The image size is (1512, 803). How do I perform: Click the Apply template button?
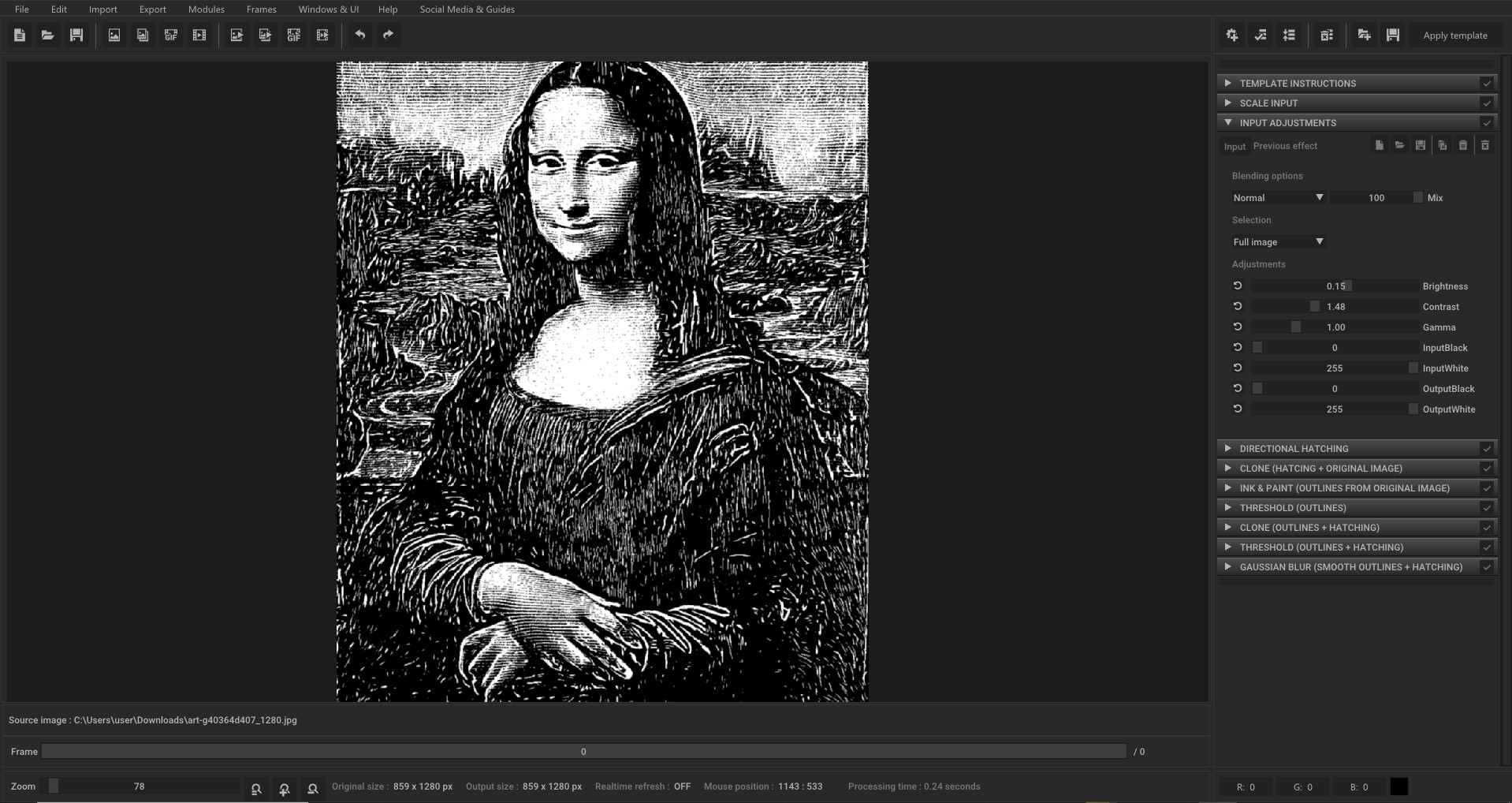coord(1454,35)
